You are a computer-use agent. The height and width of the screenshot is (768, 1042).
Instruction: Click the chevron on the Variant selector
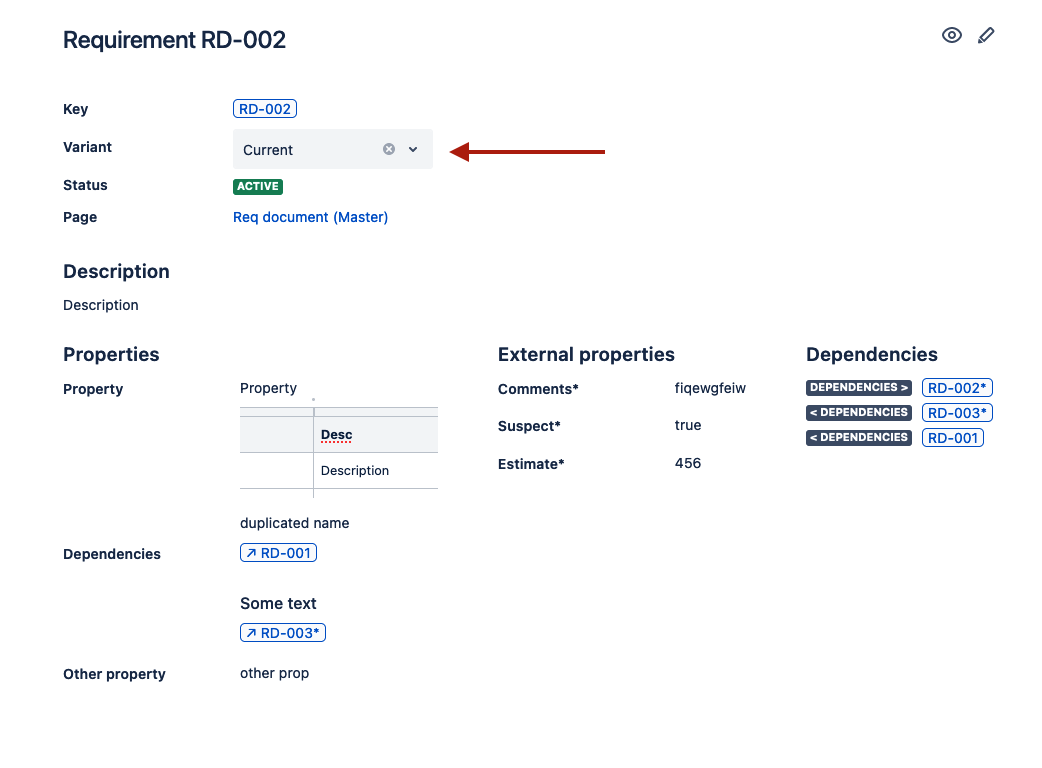point(412,148)
